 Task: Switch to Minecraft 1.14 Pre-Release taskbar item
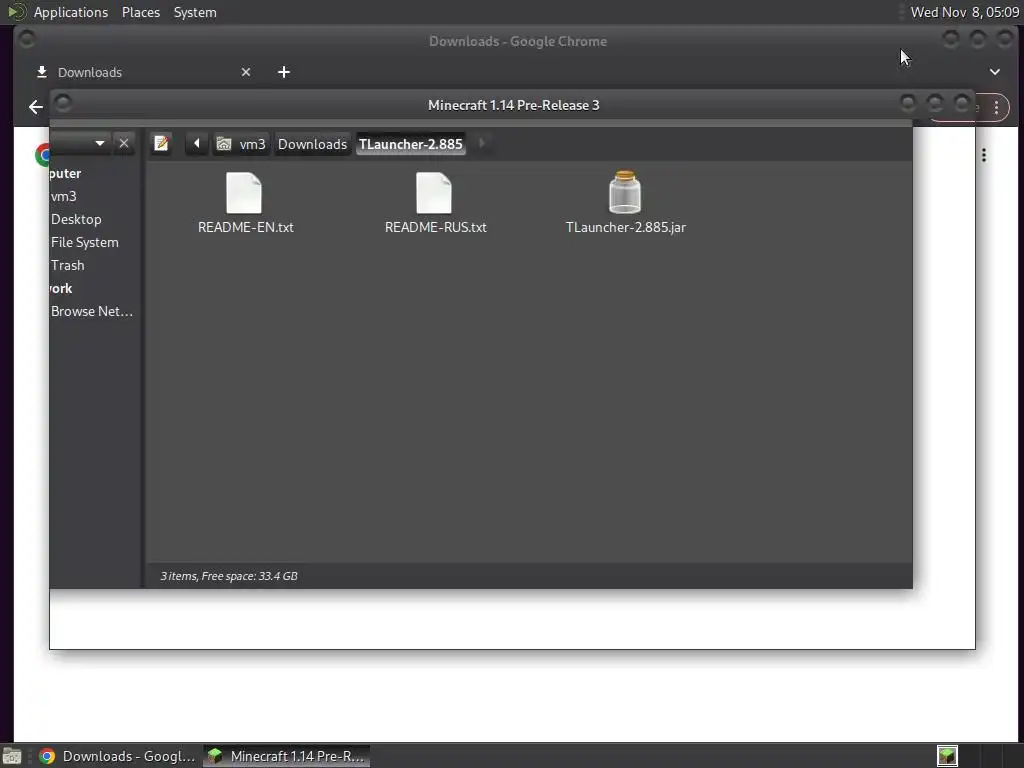(x=286, y=756)
